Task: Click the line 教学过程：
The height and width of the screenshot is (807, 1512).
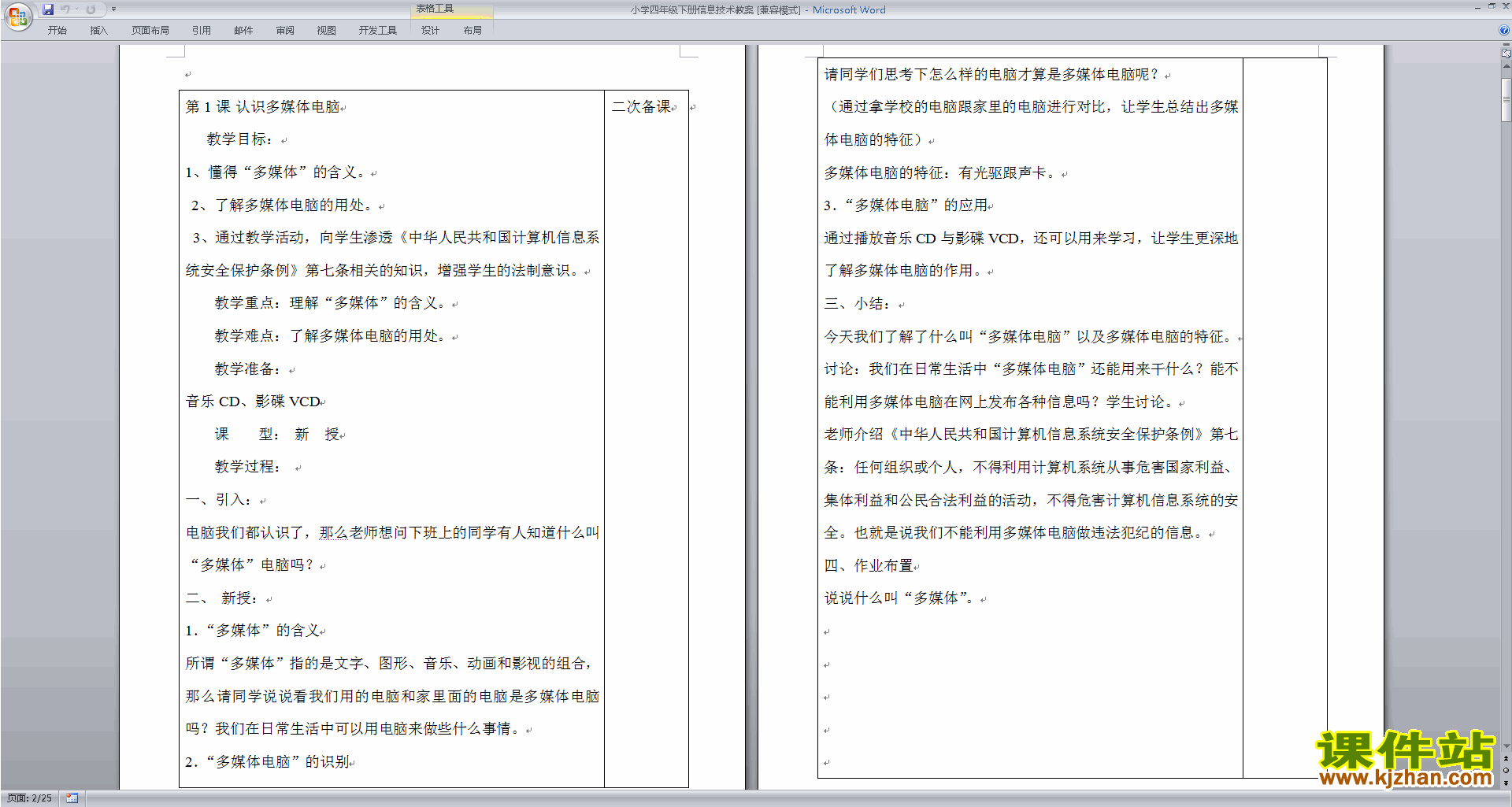Action: (248, 467)
